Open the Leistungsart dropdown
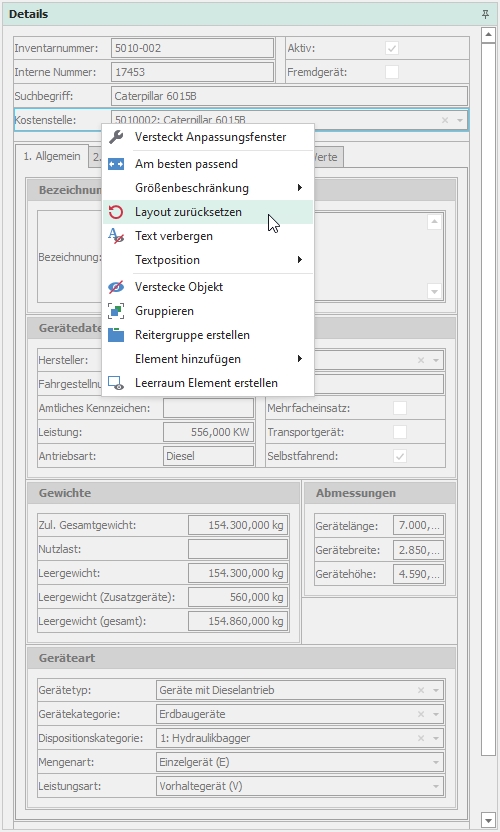The image size is (500, 832). pyautogui.click(x=436, y=786)
